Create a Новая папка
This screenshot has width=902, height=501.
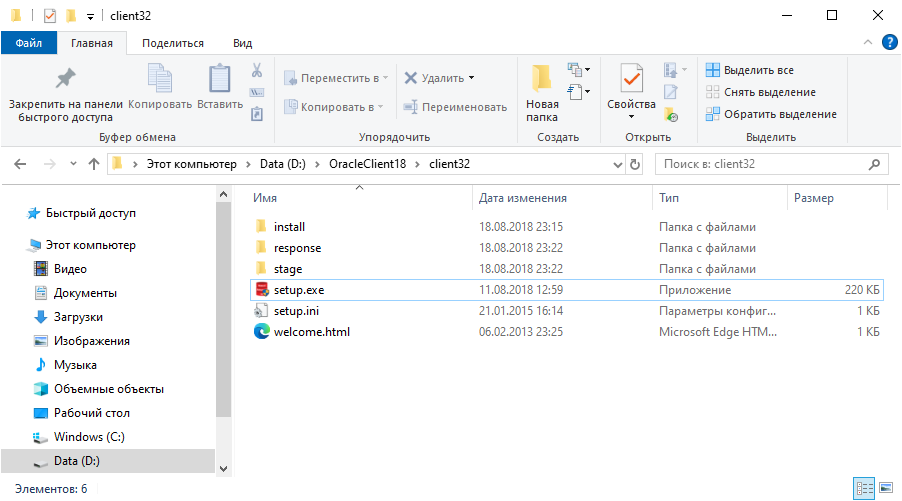coord(542,93)
